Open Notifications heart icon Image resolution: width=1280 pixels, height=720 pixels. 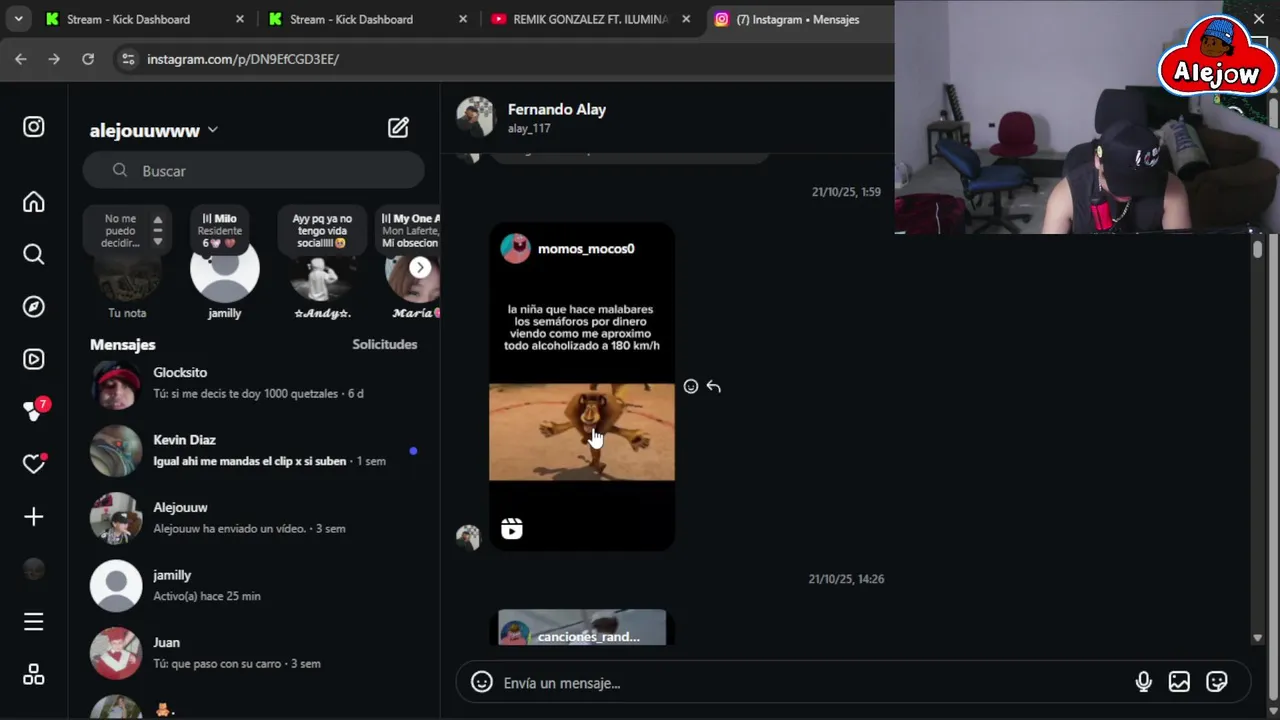(34, 464)
